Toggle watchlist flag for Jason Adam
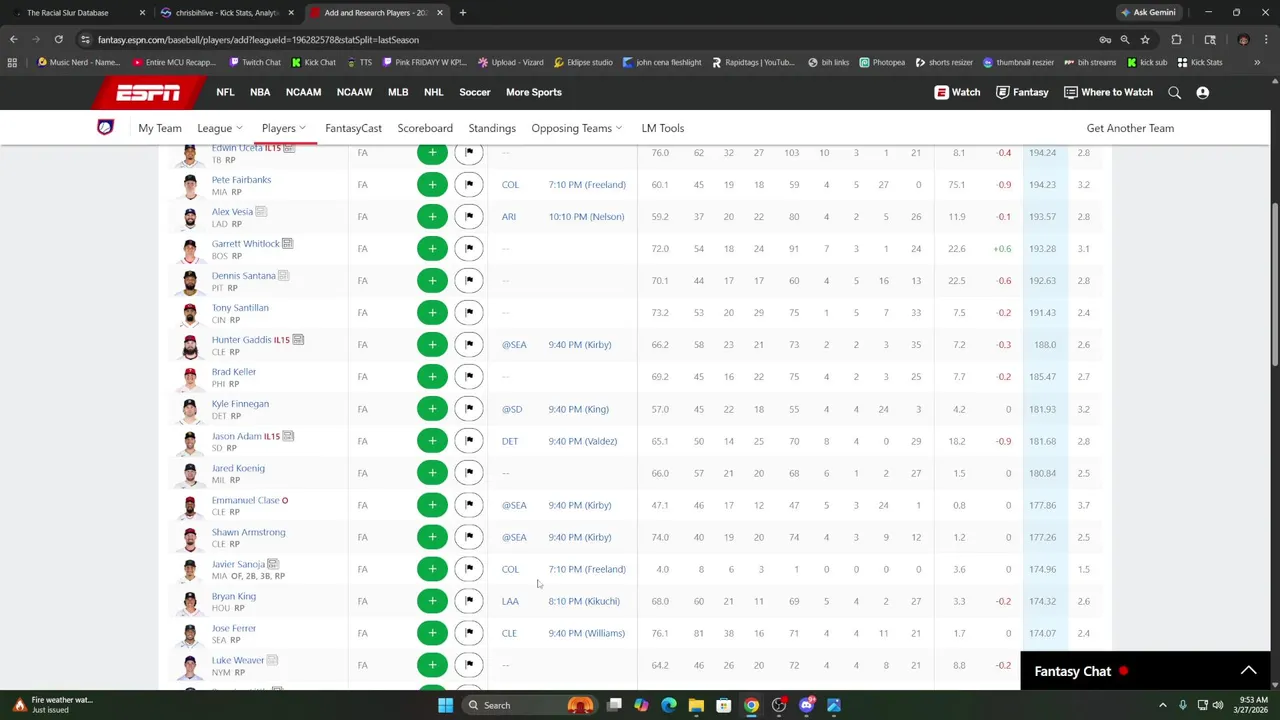Viewport: 1280px width, 720px height. (x=468, y=441)
